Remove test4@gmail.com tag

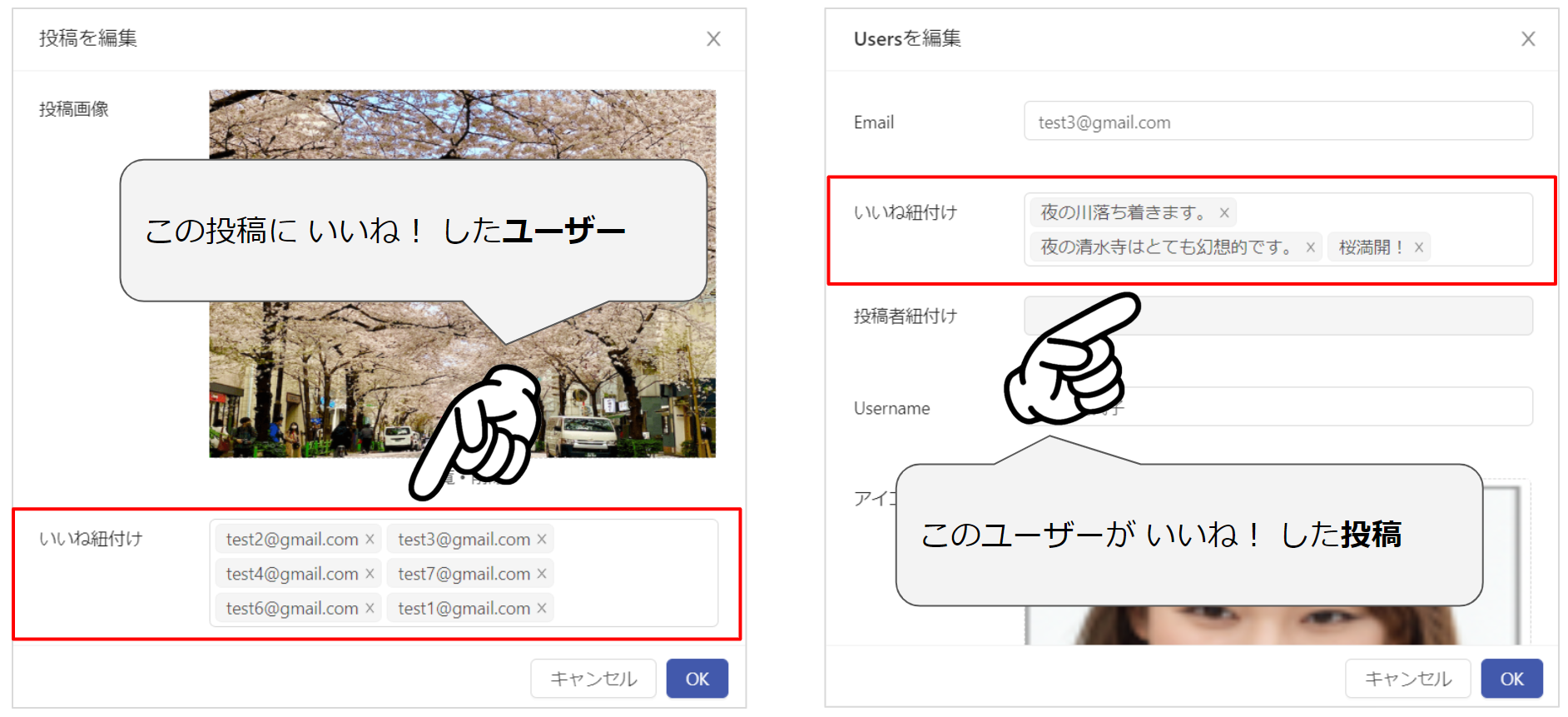pyautogui.click(x=370, y=574)
